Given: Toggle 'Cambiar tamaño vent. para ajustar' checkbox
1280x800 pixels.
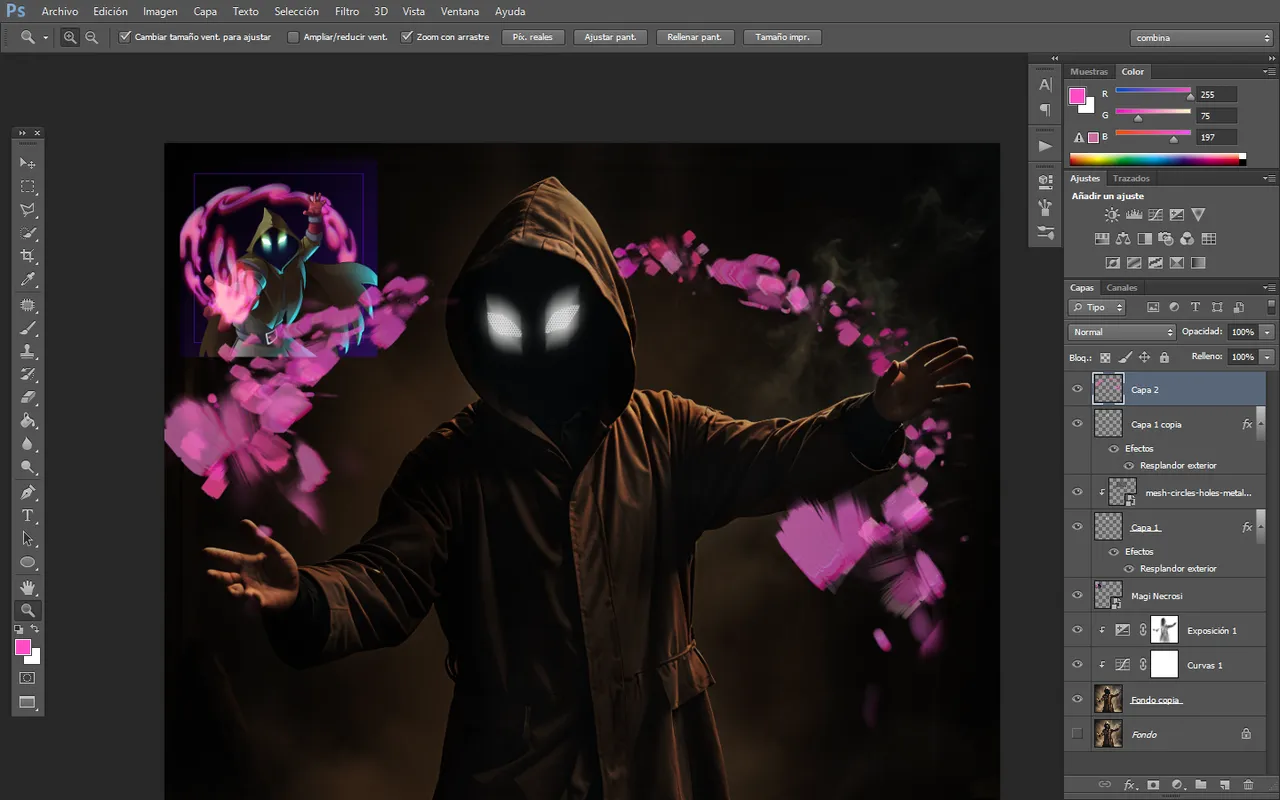Looking at the screenshot, I should [125, 37].
